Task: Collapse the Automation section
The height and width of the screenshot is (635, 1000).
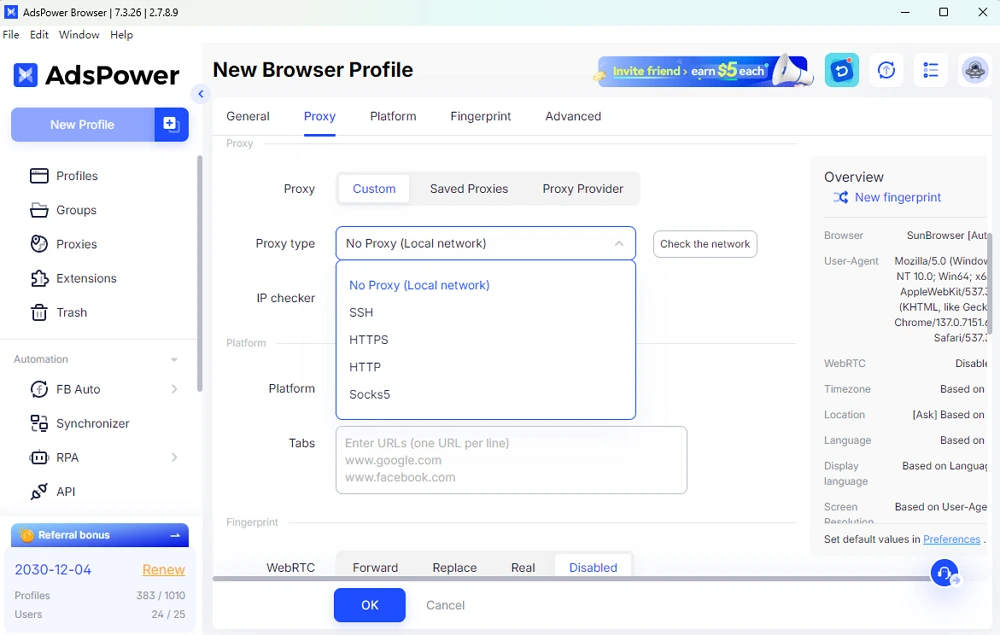Action: (x=174, y=360)
